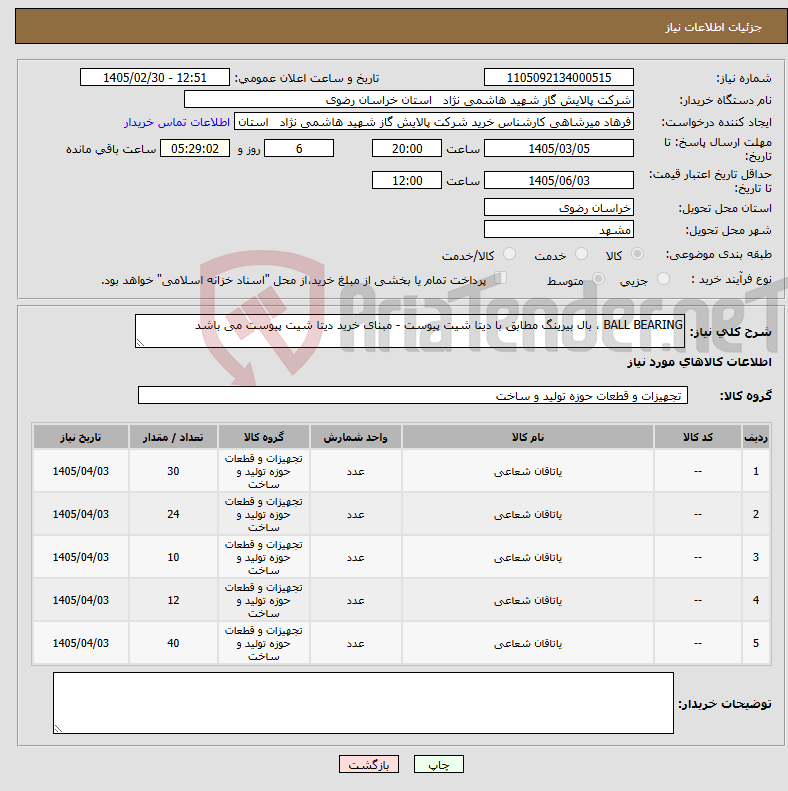Click the unit عدد in row 4

click(356, 600)
